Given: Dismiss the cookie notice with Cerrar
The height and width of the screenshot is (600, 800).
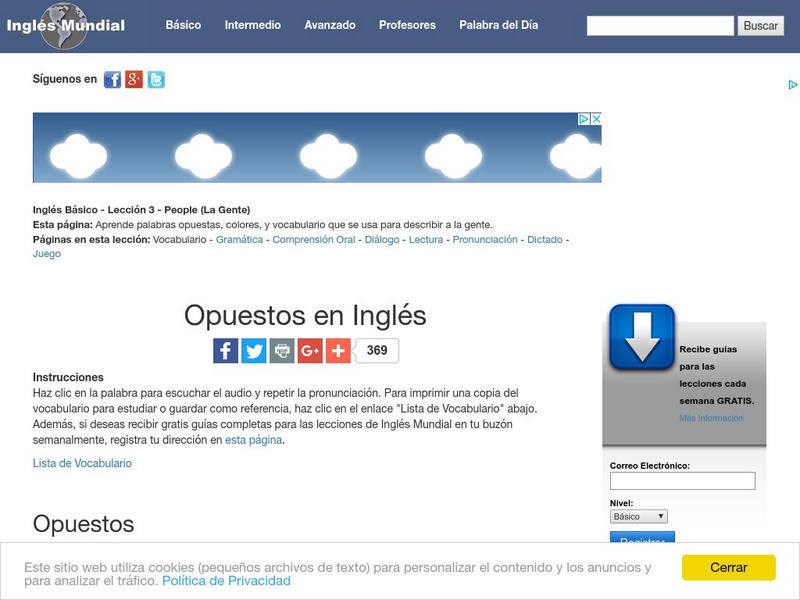Looking at the screenshot, I should tap(729, 567).
